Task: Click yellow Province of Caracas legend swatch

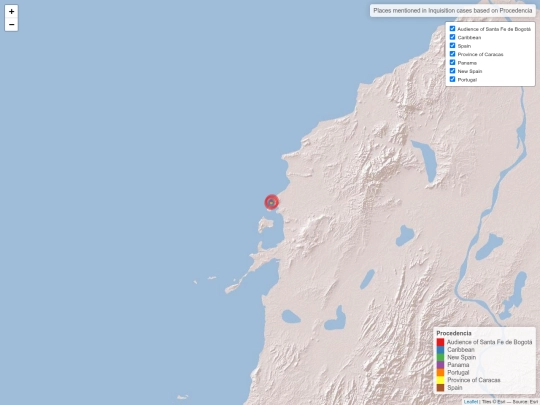Action: coord(440,380)
